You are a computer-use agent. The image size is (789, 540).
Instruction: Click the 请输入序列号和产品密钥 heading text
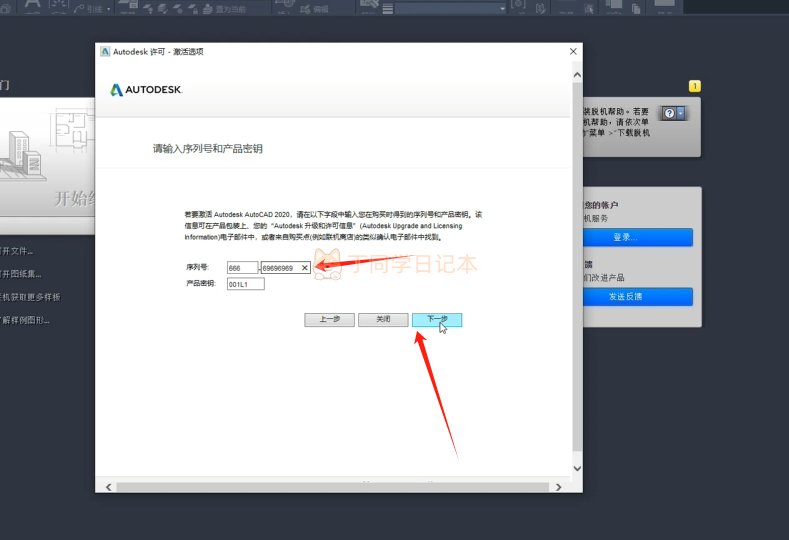pos(207,148)
